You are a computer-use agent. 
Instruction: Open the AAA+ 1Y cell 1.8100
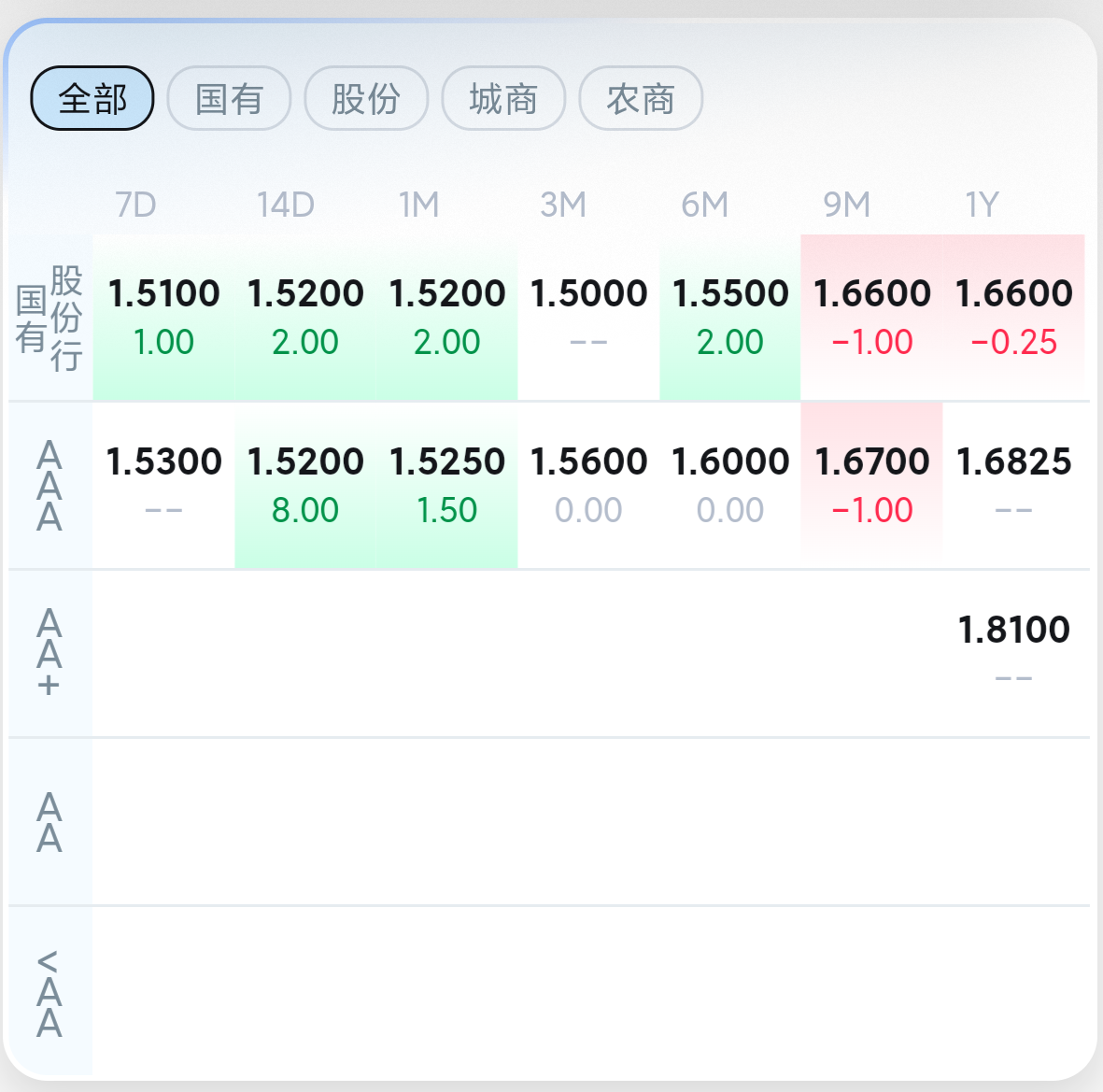[x=1013, y=654]
